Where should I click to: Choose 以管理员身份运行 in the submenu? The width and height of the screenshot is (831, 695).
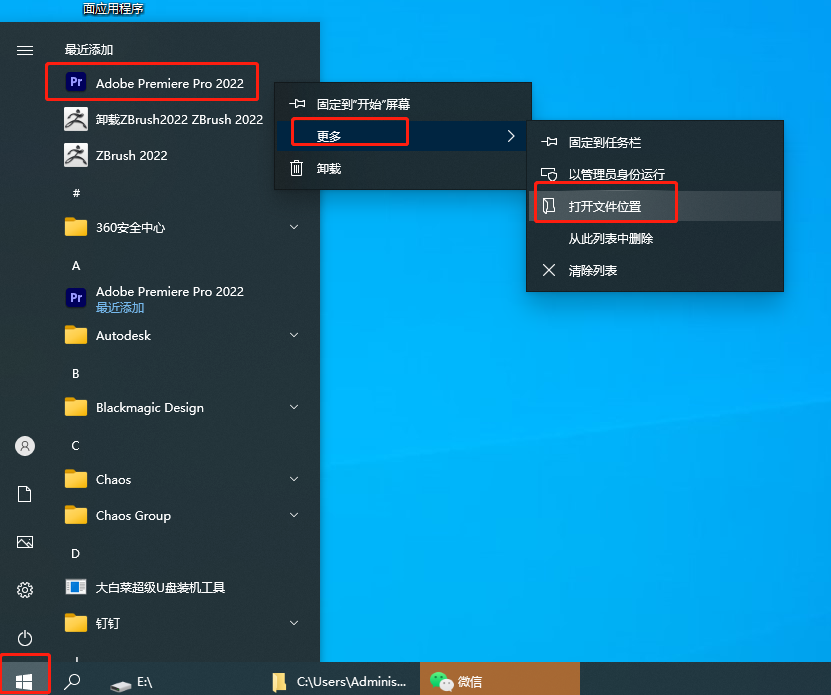coord(655,174)
